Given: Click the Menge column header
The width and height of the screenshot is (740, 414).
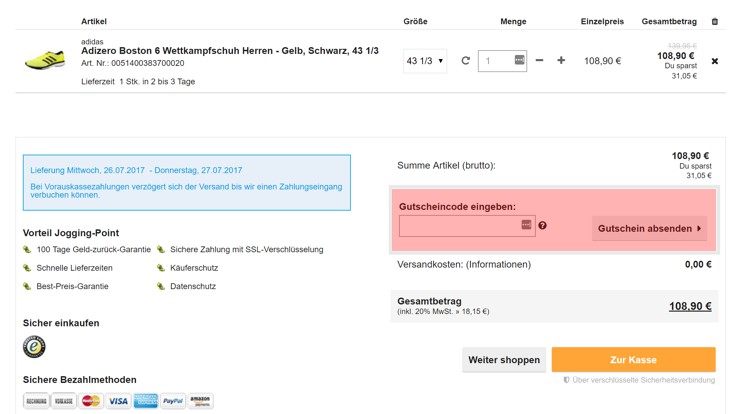Looking at the screenshot, I should pos(513,21).
